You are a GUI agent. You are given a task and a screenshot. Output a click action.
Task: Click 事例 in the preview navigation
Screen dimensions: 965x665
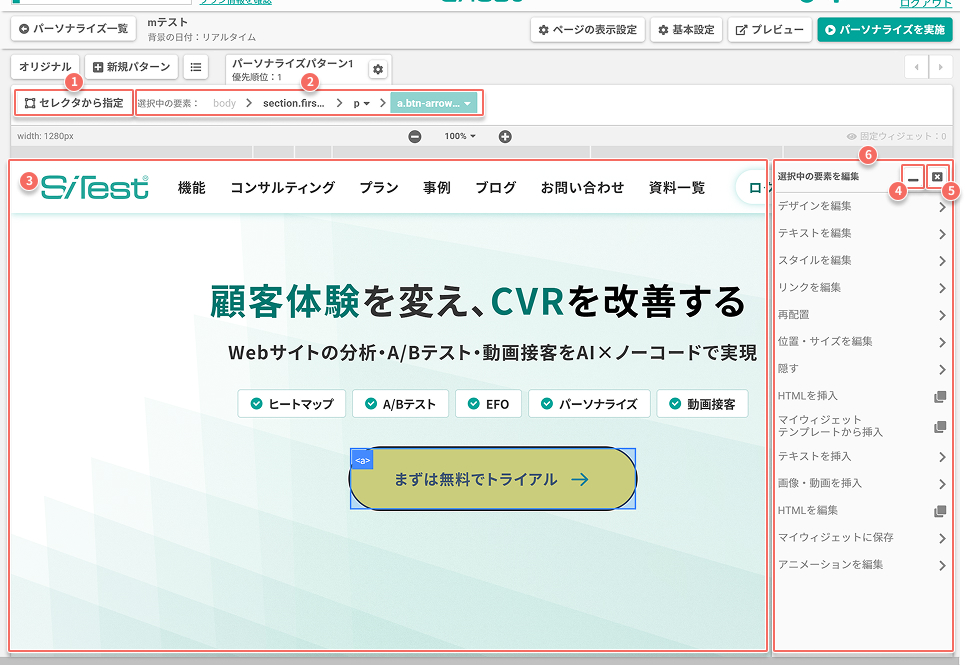pyautogui.click(x=437, y=188)
